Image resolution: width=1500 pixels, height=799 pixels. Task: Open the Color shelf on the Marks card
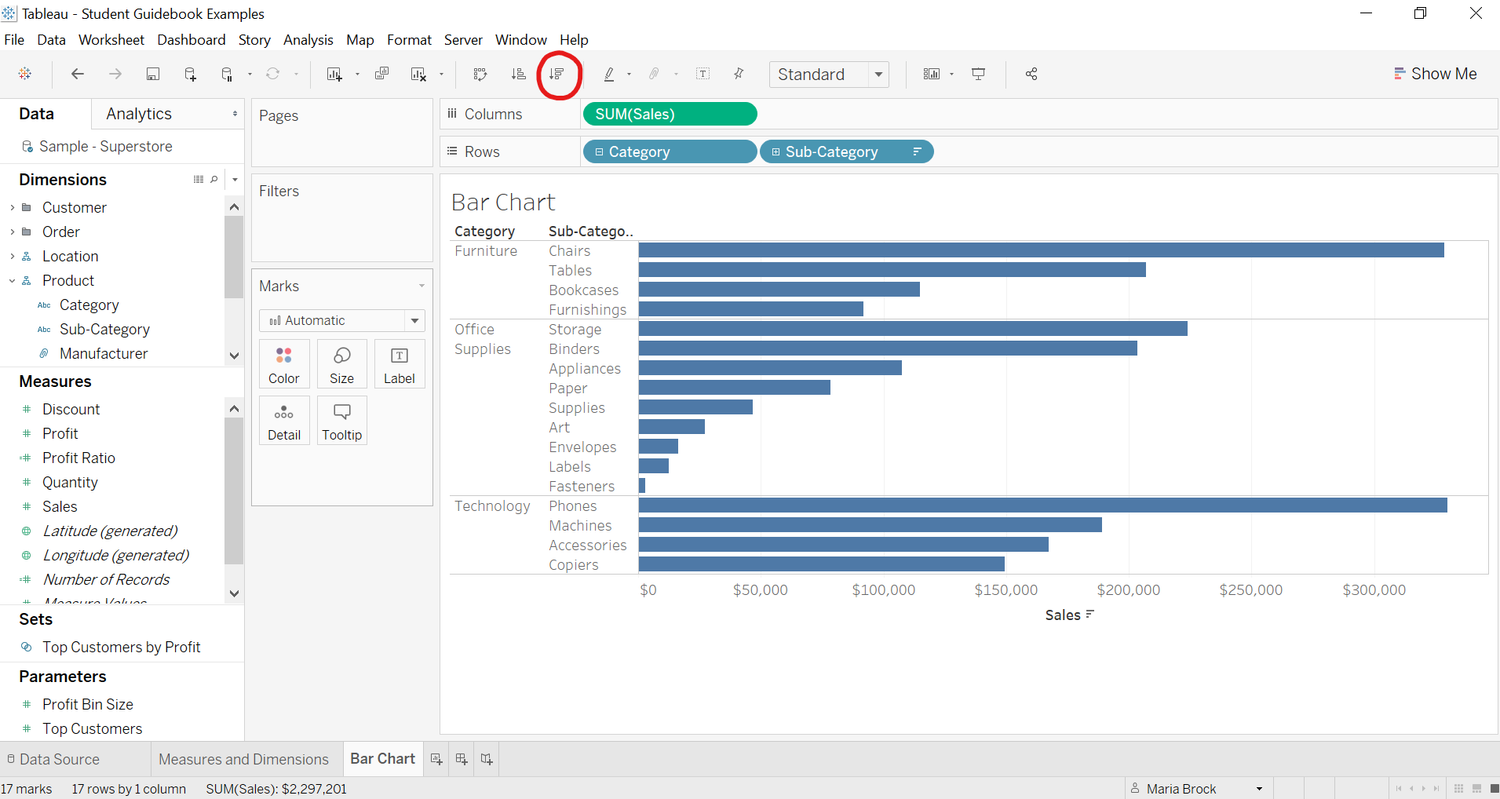coord(284,363)
